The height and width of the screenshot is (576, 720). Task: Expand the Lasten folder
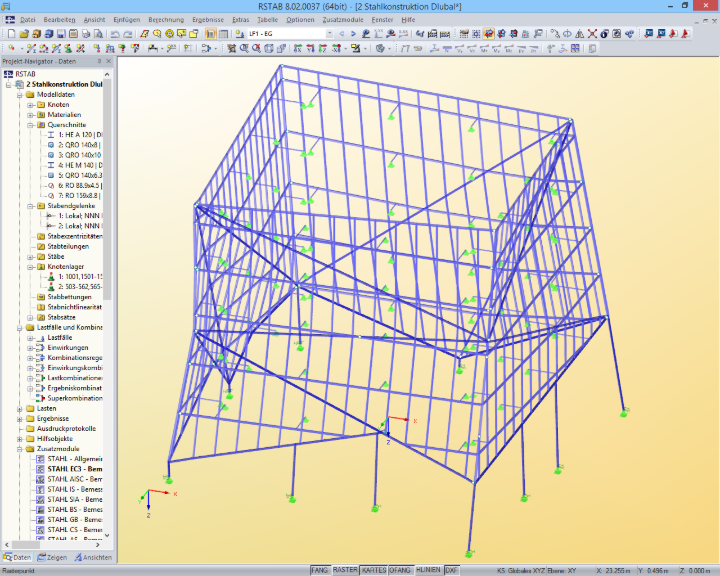pyautogui.click(x=20, y=409)
